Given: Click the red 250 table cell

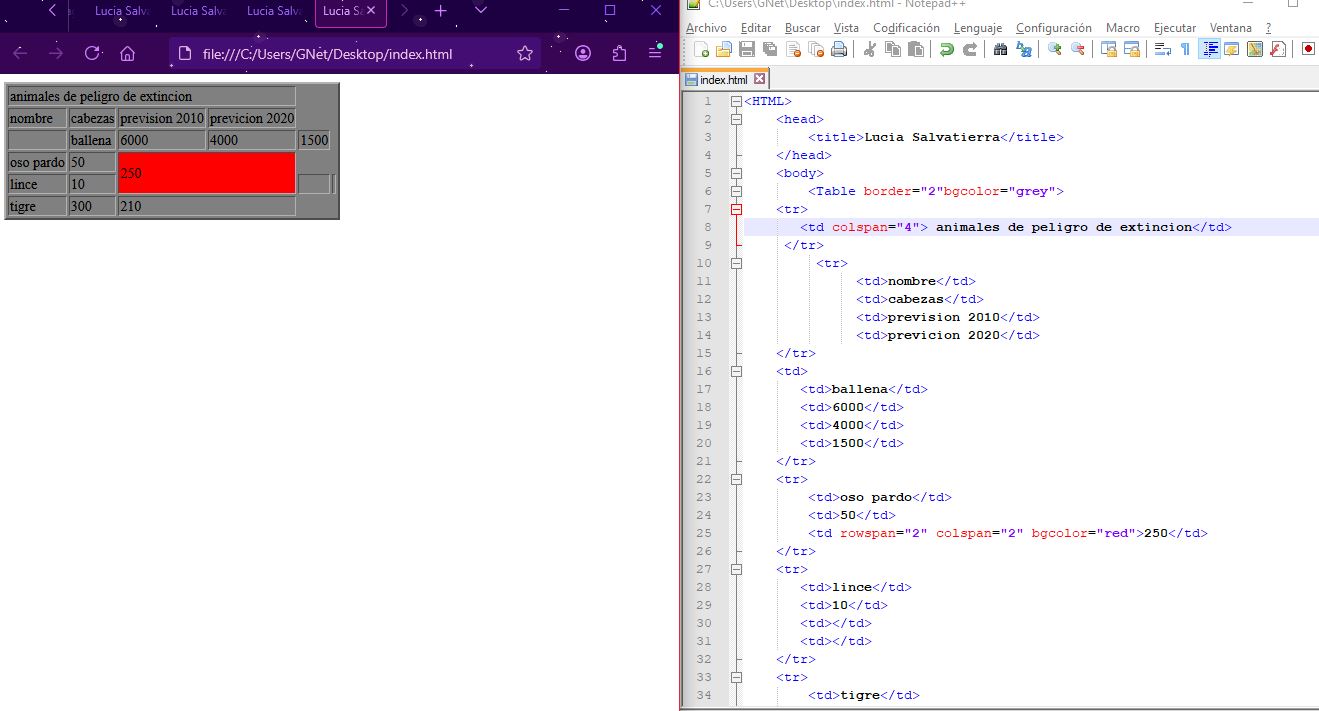Looking at the screenshot, I should tap(206, 173).
